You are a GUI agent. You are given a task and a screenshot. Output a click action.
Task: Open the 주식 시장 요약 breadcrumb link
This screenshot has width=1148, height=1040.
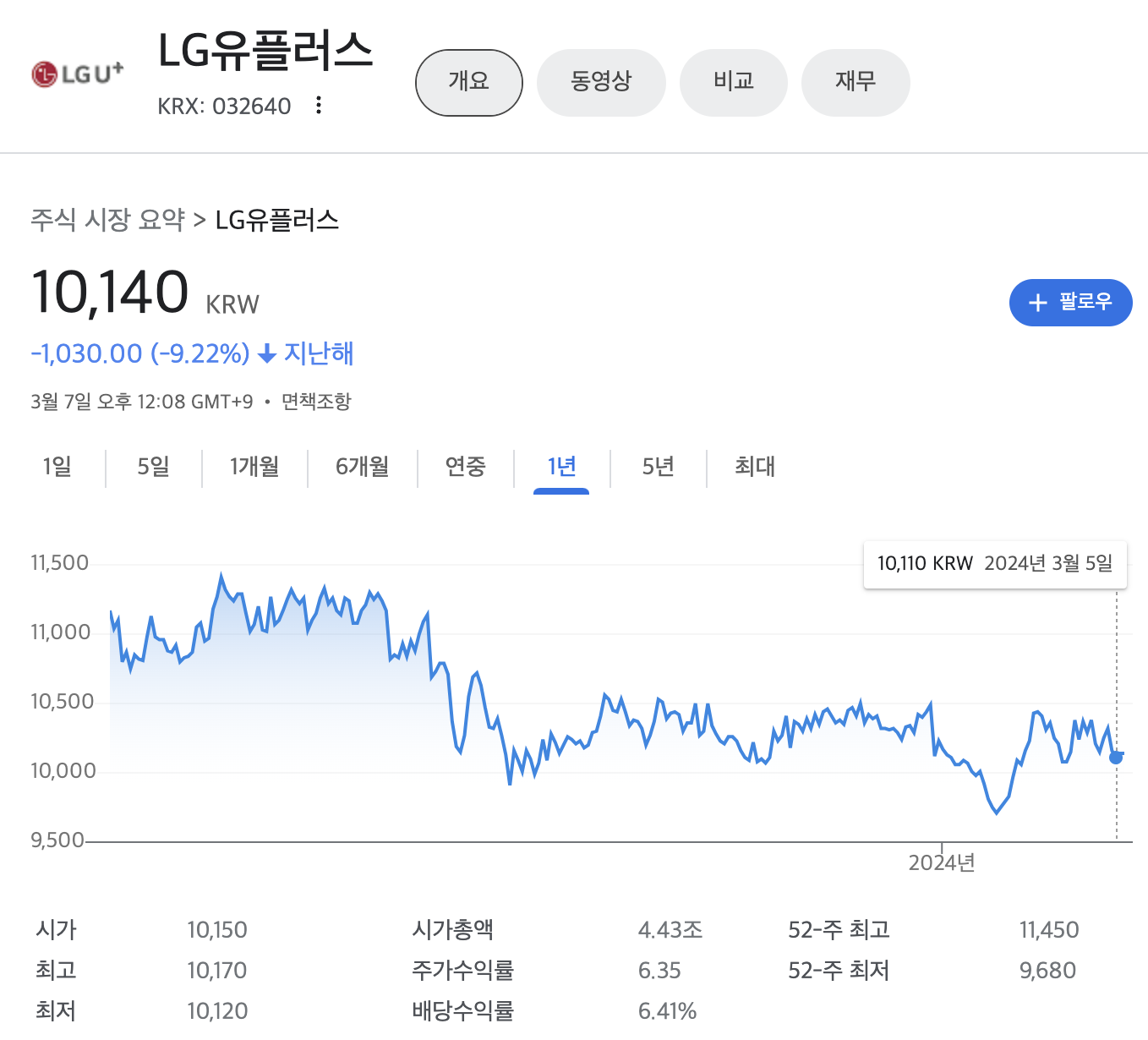tap(108, 220)
